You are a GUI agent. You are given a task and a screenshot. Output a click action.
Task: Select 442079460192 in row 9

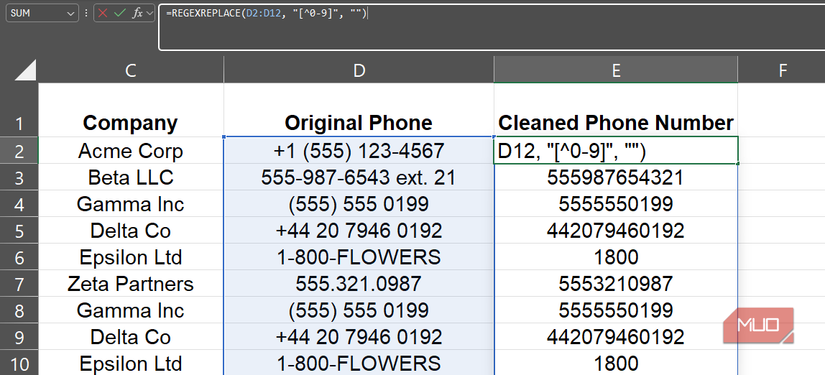pos(616,337)
